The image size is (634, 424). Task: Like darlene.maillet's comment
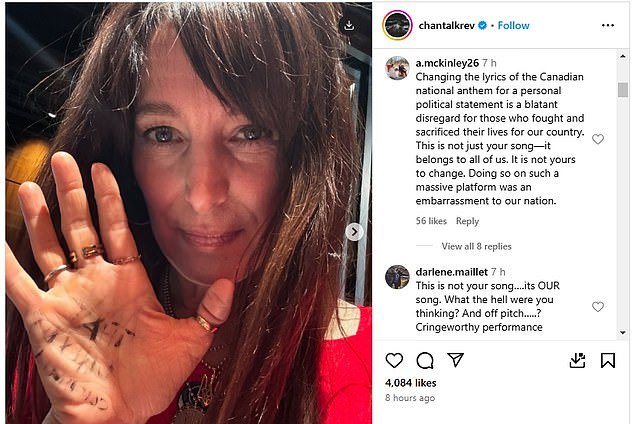point(598,307)
